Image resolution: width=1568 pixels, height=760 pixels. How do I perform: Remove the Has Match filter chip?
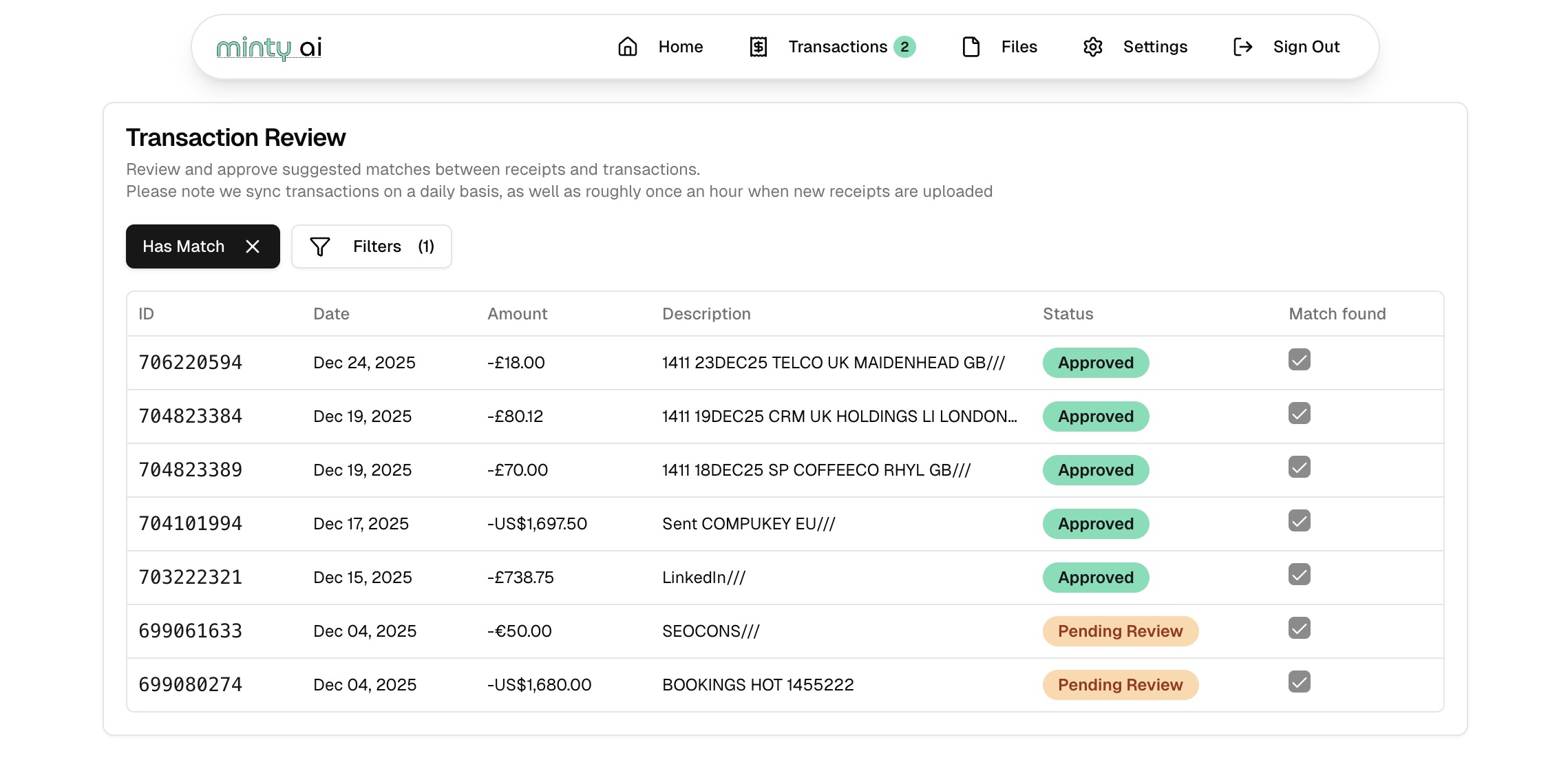coord(253,246)
